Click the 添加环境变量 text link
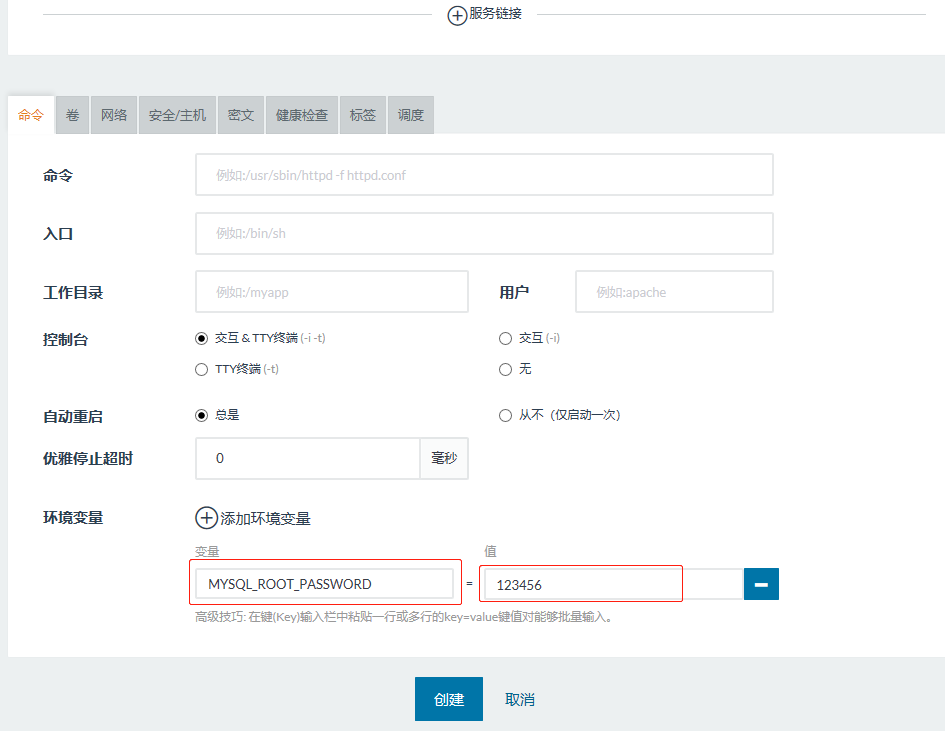Screen dimensions: 945x731 pos(265,518)
